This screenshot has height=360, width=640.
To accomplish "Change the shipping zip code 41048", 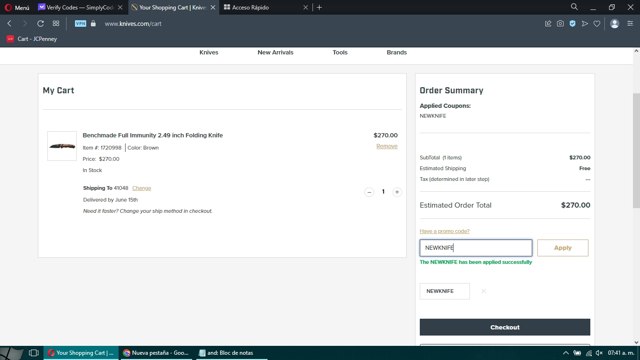I will pos(142,188).
